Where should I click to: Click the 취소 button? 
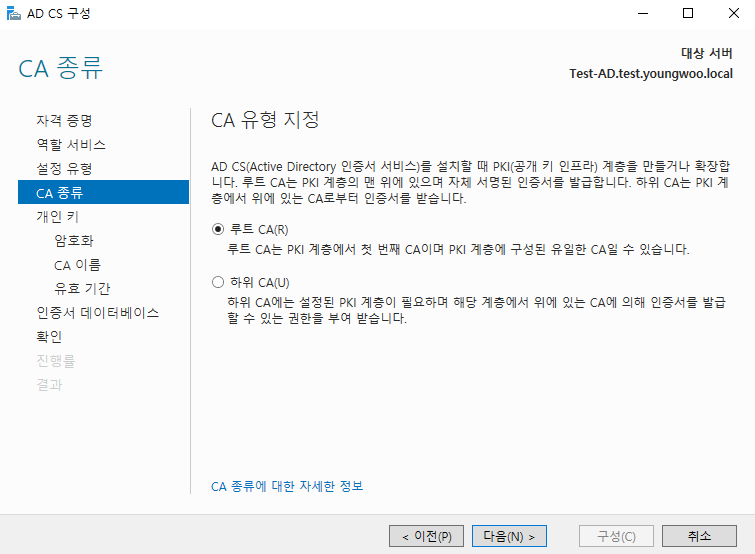(699, 536)
